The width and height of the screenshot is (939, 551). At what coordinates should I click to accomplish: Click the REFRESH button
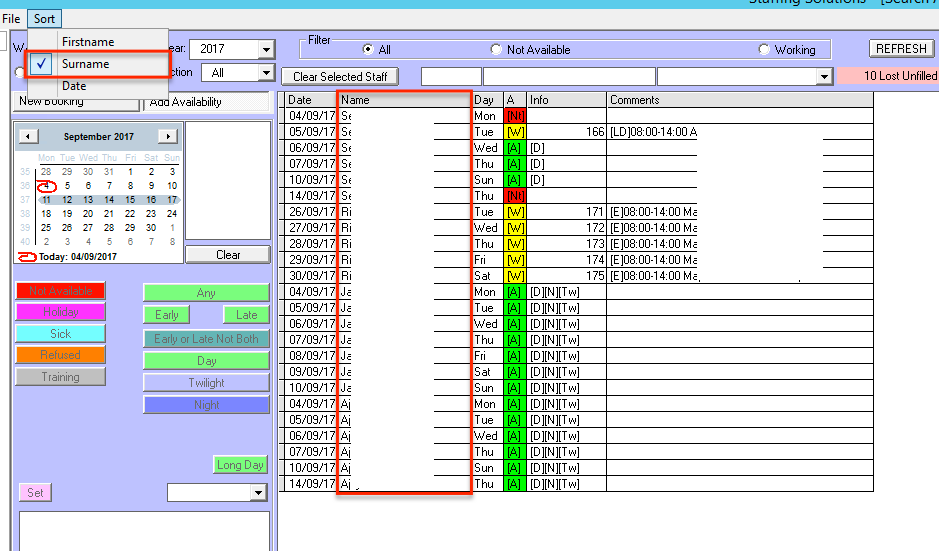tap(900, 49)
